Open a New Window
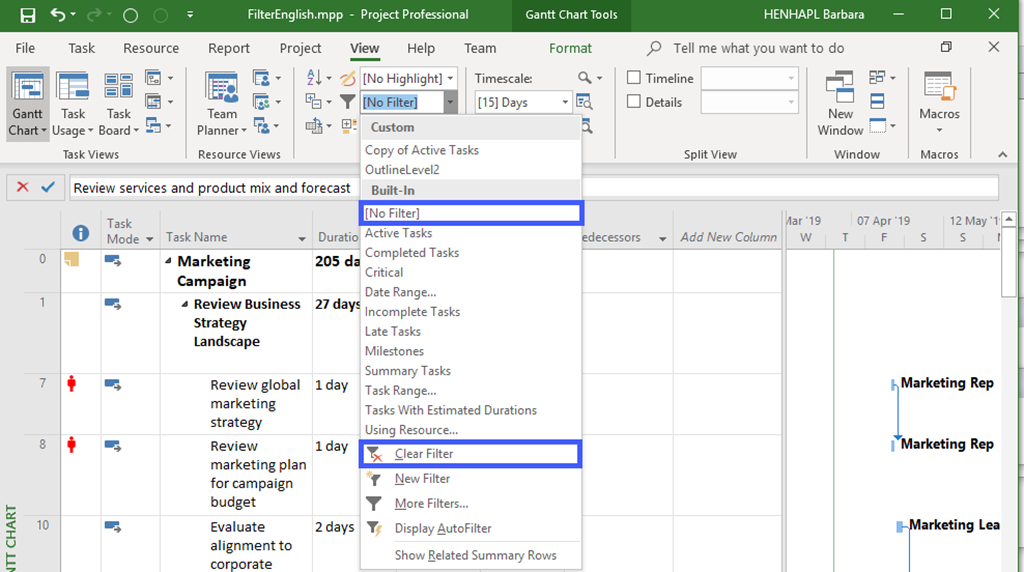 [x=840, y=104]
